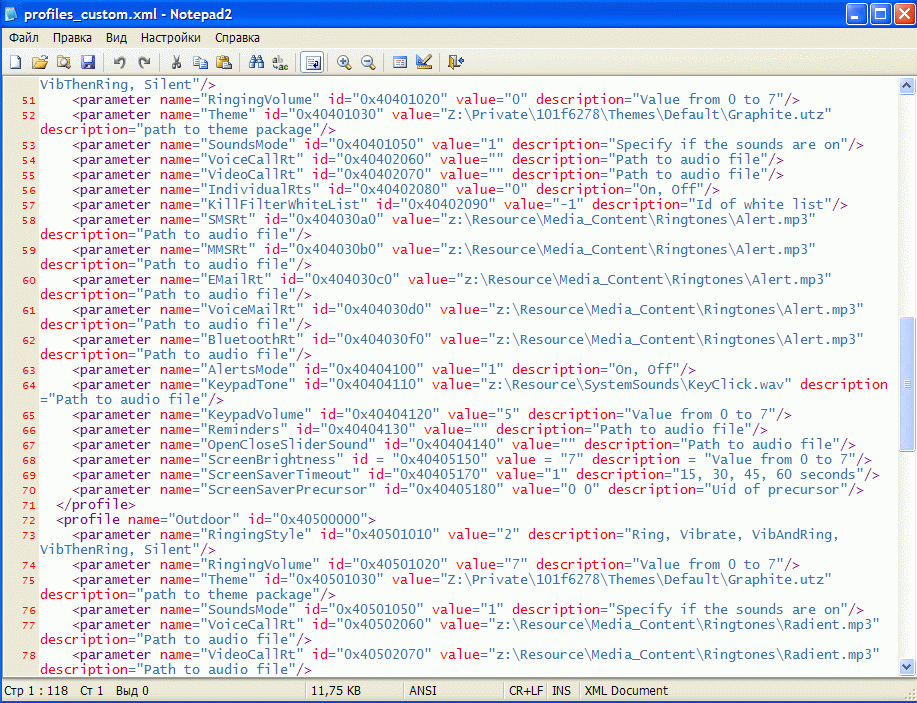The width and height of the screenshot is (917, 703).
Task: Click line number 78 in the margin
Action: (x=29, y=656)
